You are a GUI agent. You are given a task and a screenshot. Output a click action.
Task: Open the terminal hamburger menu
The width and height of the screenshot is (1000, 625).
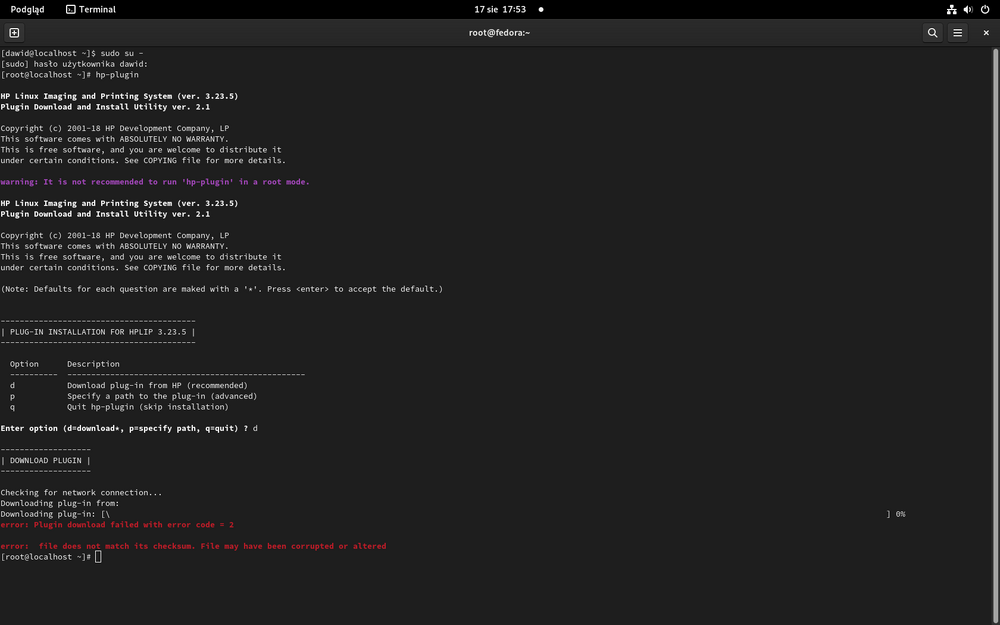click(957, 33)
